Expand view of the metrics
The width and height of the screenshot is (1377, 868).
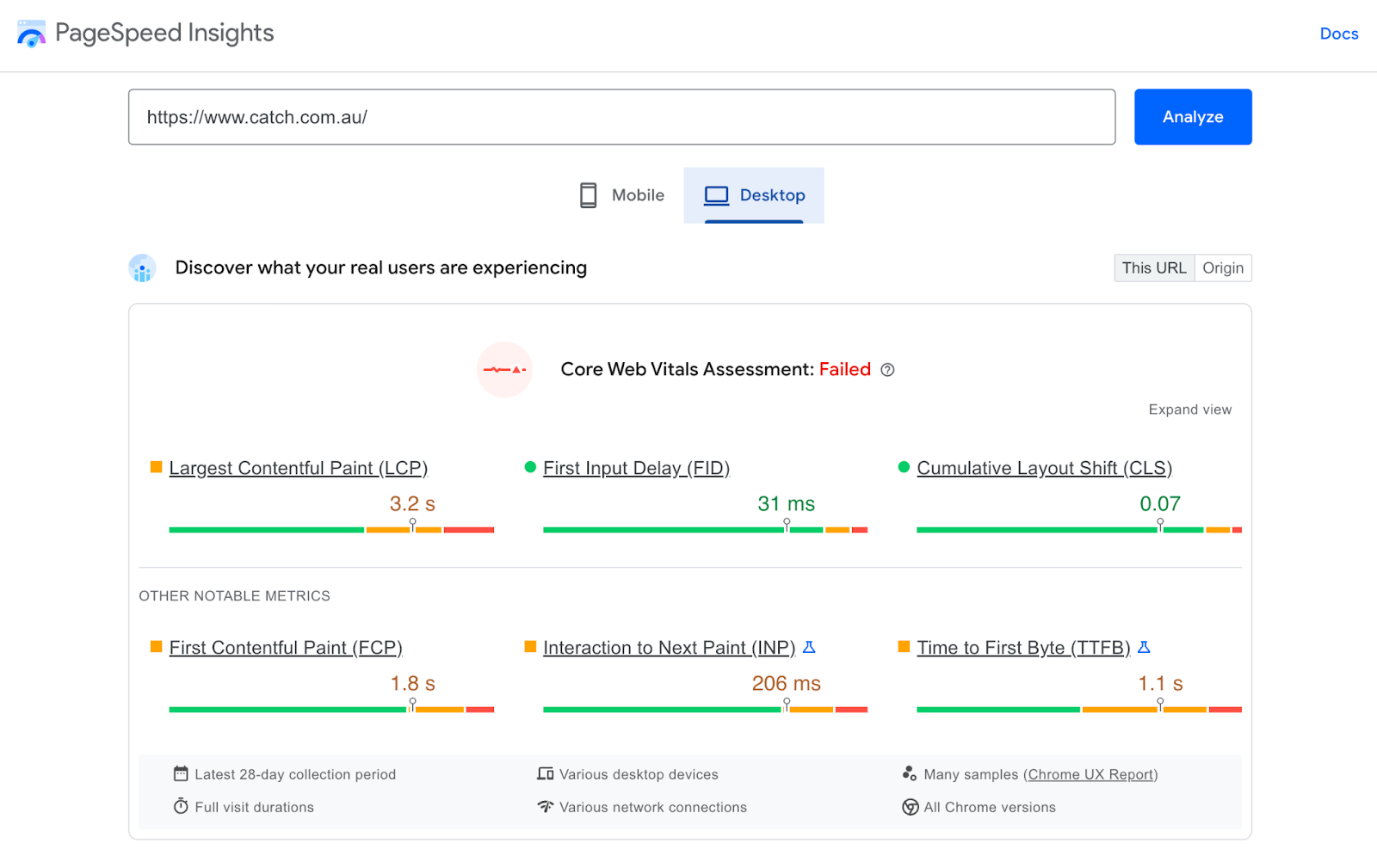point(1189,409)
